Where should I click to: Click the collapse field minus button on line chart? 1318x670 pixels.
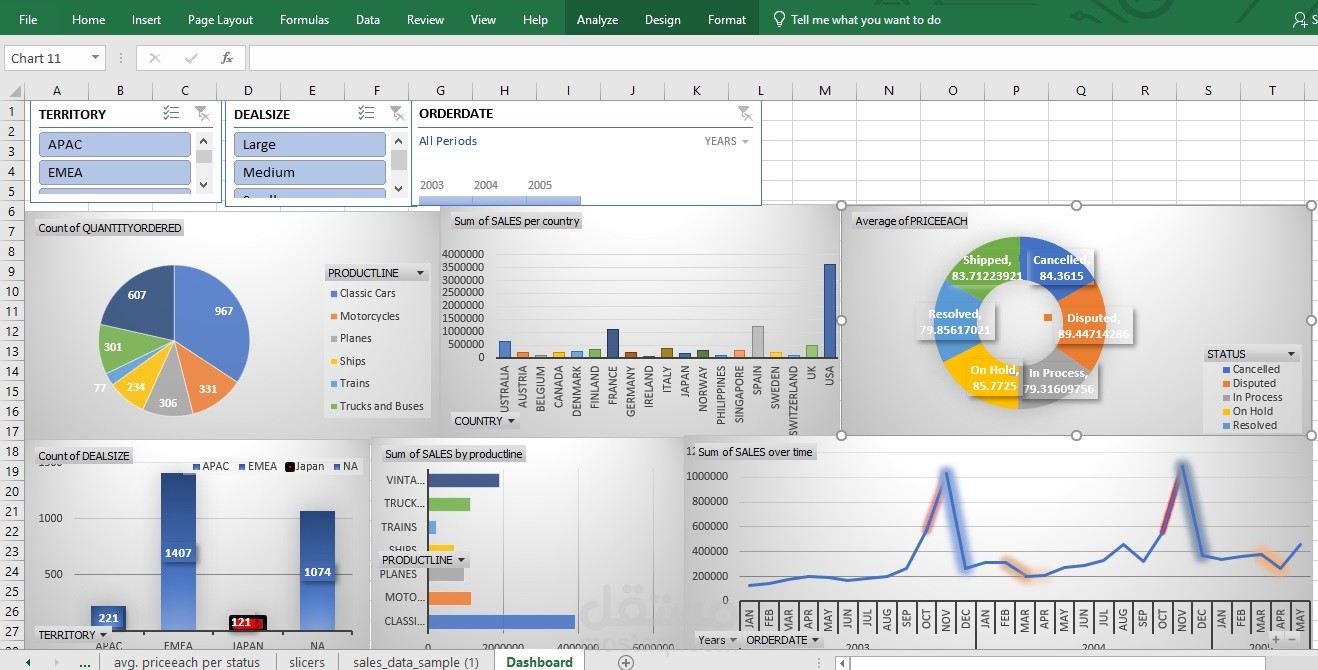pos(1291,639)
